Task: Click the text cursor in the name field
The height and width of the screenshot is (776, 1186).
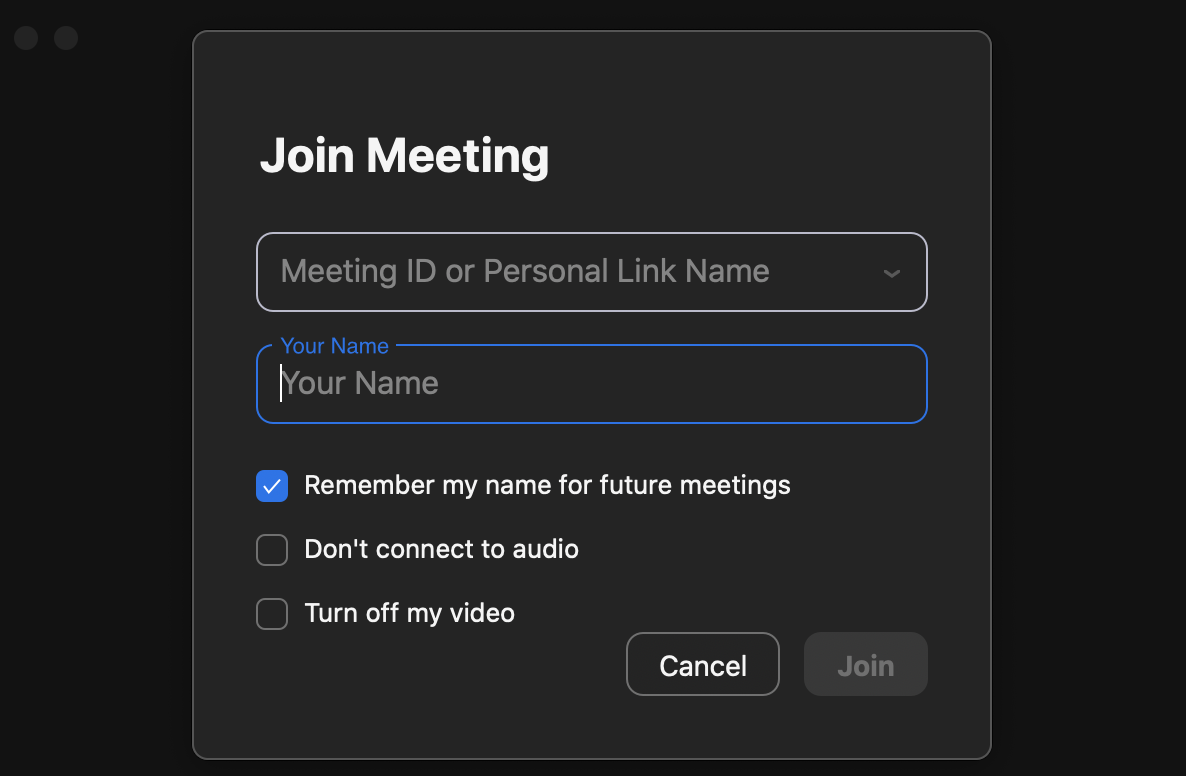Action: coord(281,384)
